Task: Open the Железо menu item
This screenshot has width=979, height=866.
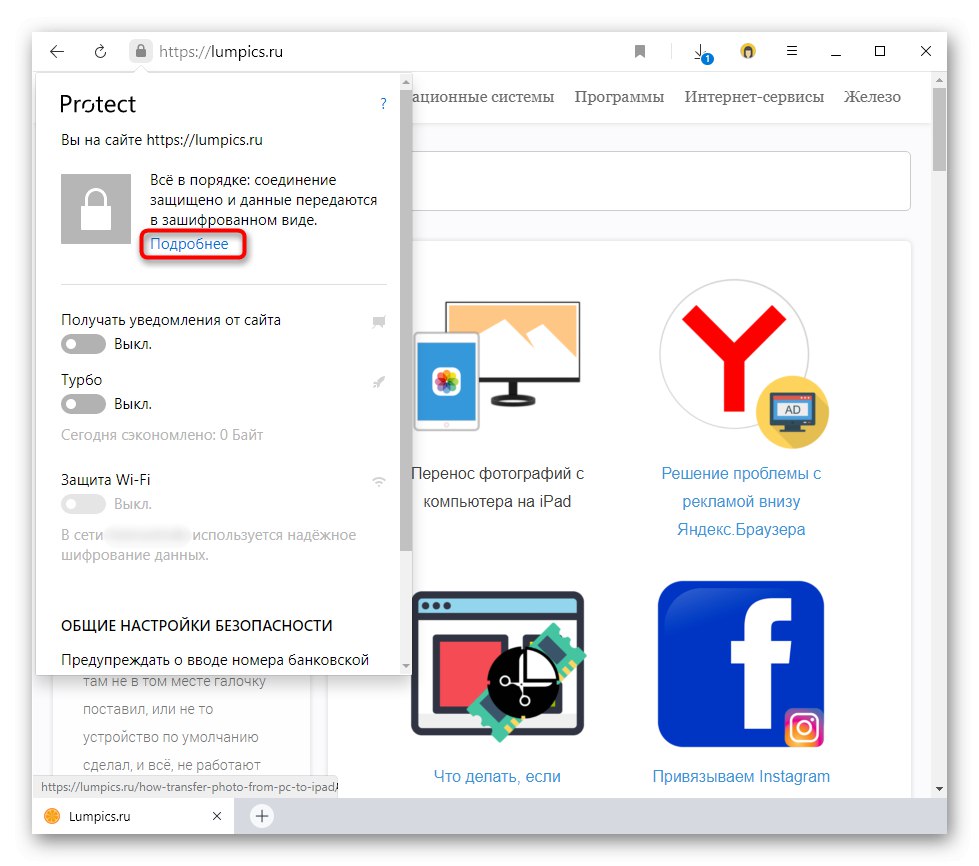Action: [x=872, y=97]
